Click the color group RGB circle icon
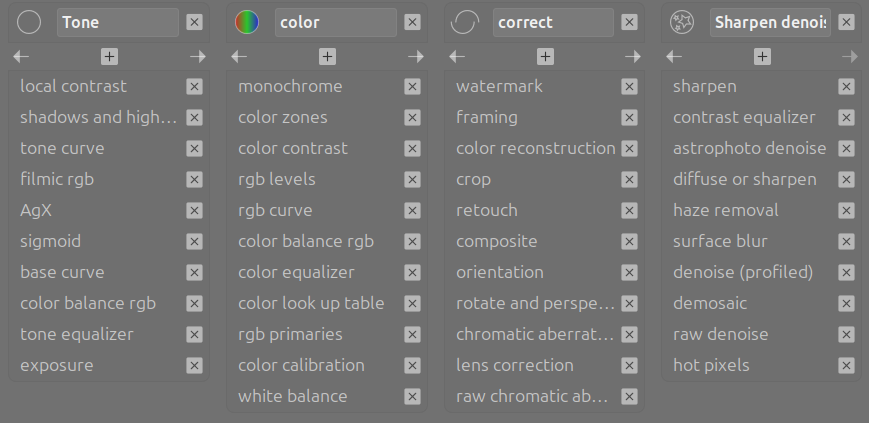This screenshot has width=869, height=423. click(247, 22)
